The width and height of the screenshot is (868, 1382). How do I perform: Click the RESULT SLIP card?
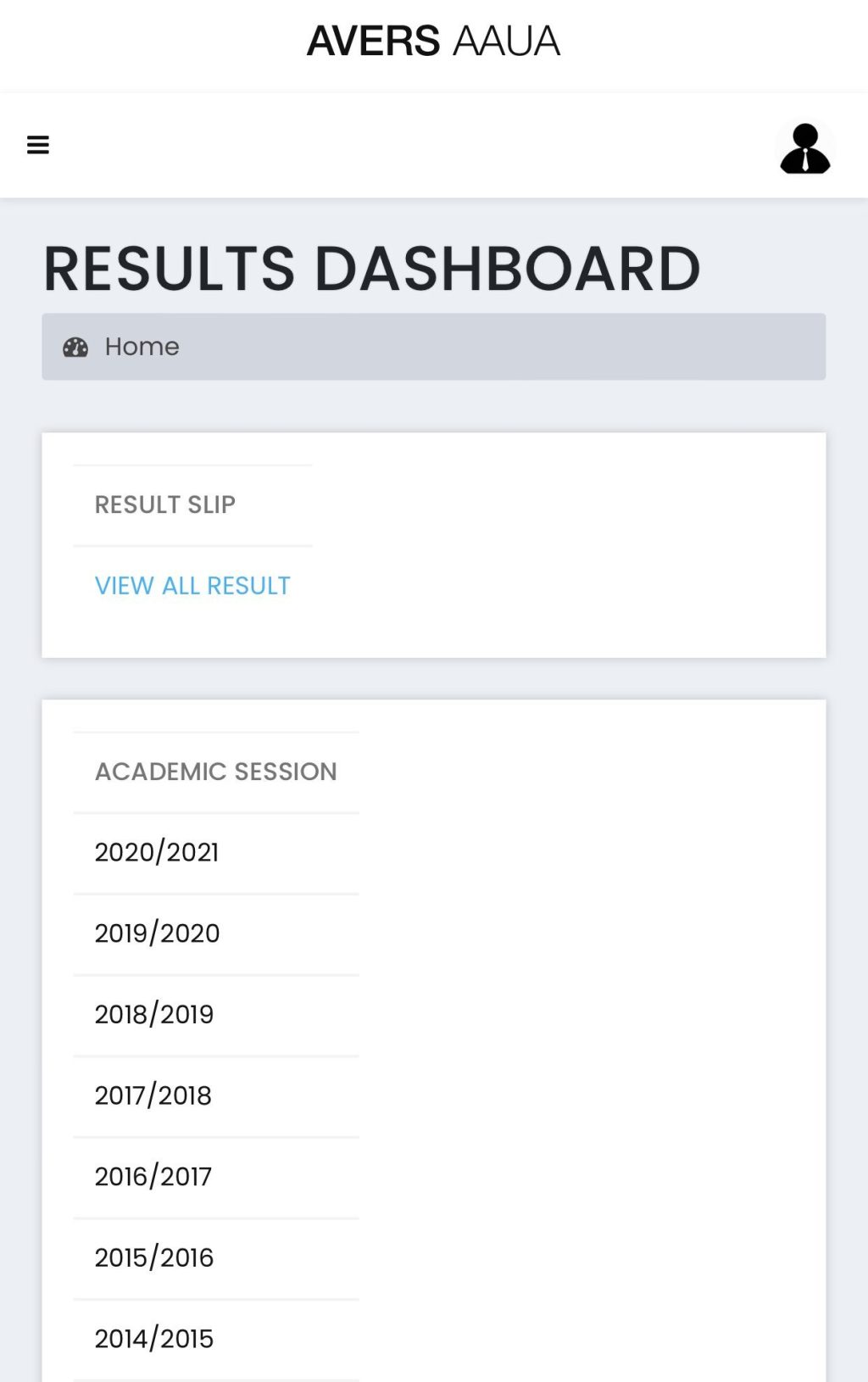pos(434,544)
